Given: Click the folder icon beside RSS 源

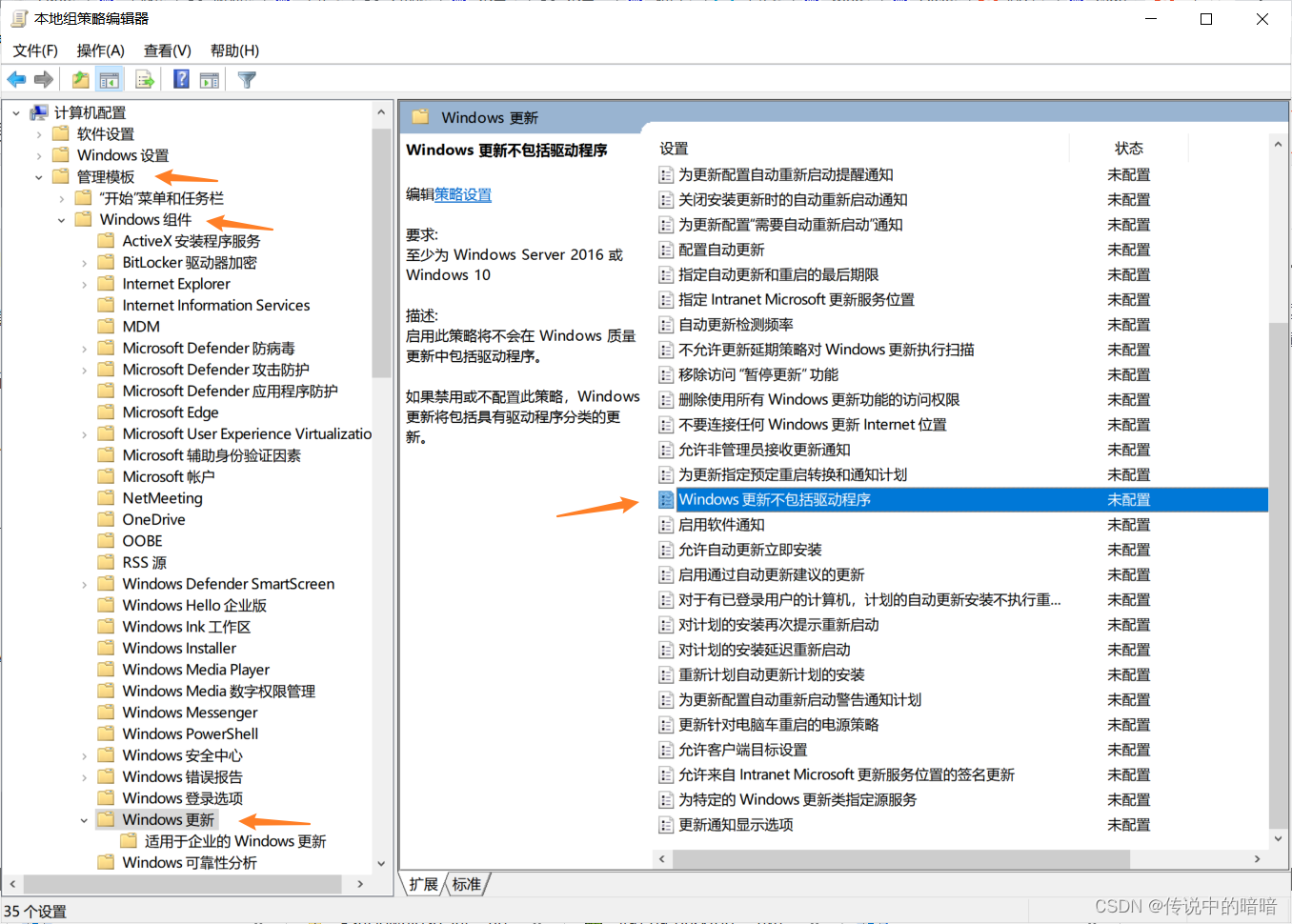Looking at the screenshot, I should [107, 562].
